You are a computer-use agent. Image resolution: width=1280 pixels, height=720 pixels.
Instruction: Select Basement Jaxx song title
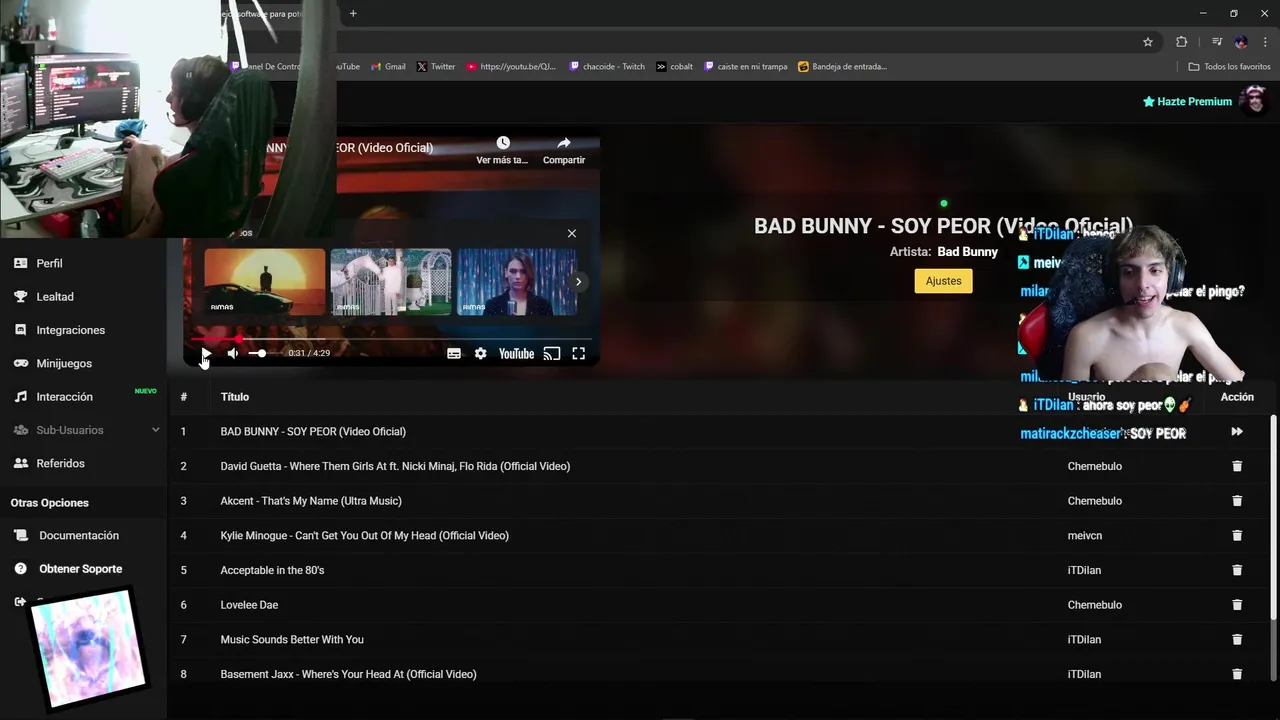click(x=348, y=674)
